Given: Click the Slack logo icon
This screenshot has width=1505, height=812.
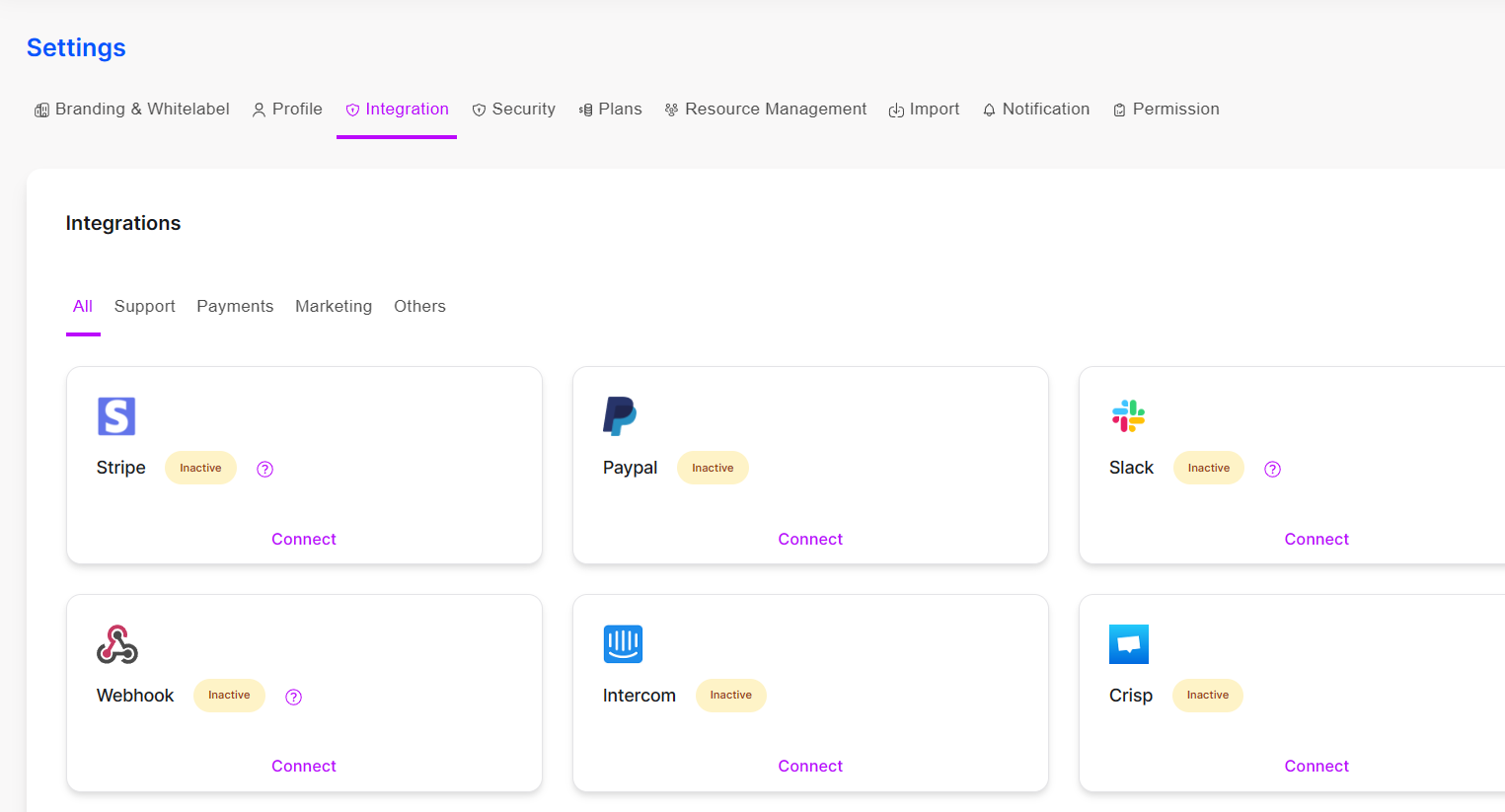Looking at the screenshot, I should pos(1128,415).
